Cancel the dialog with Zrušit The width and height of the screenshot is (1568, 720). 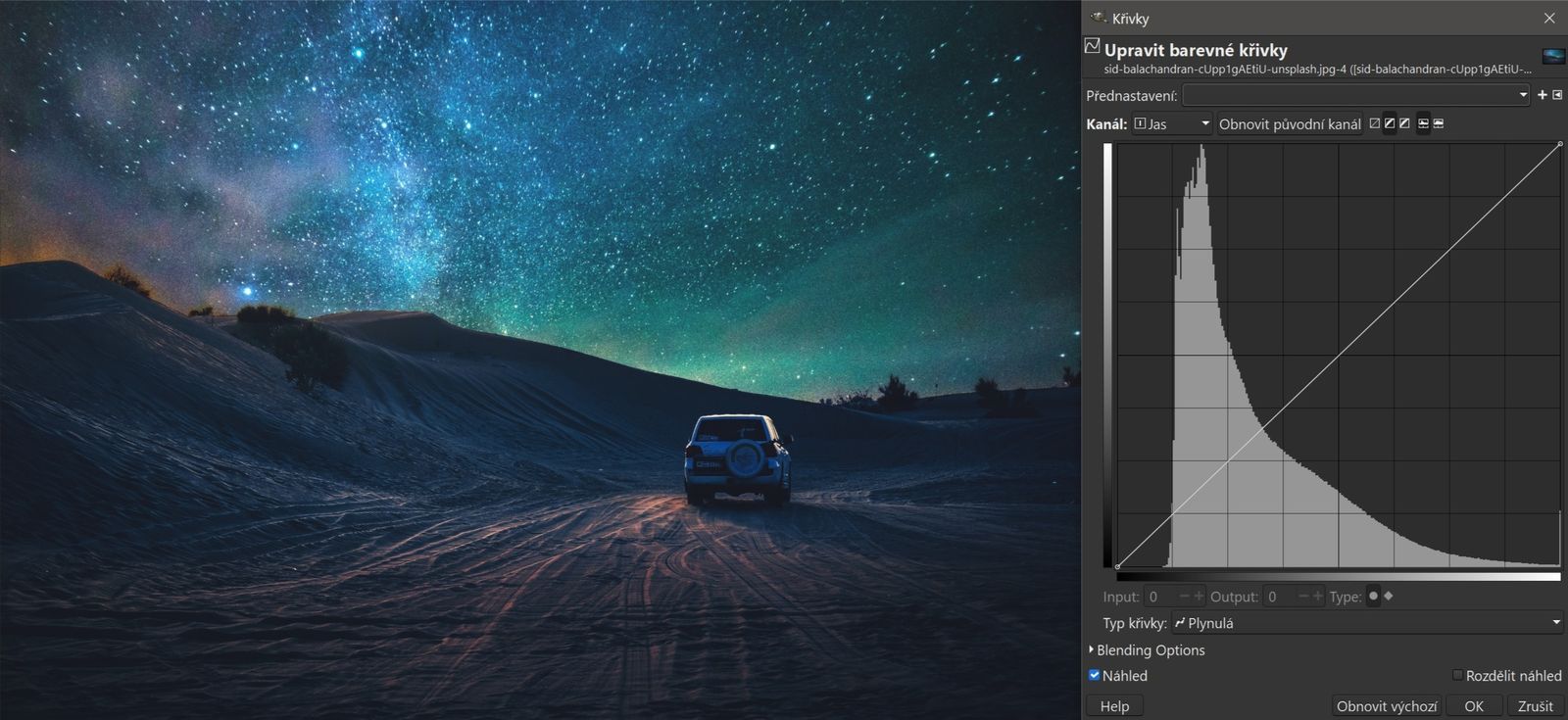pyautogui.click(x=1535, y=705)
